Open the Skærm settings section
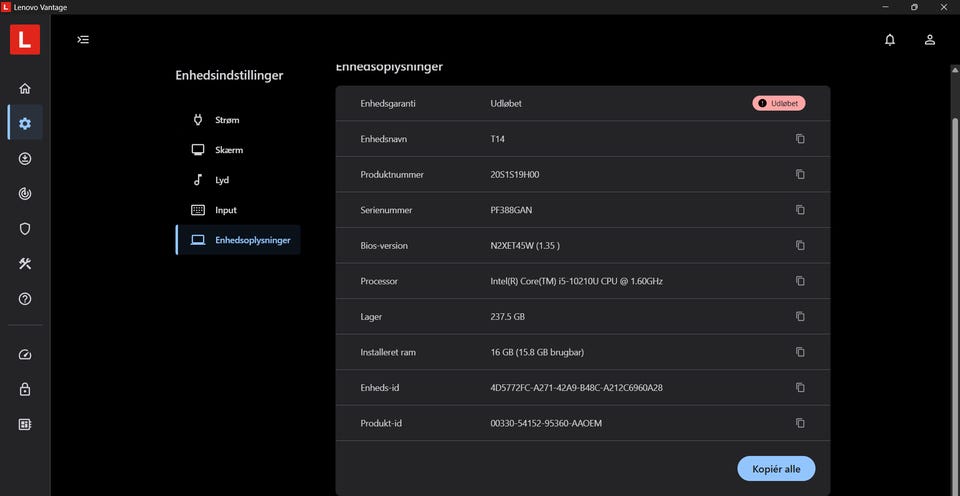960x496 pixels. pyautogui.click(x=238, y=150)
